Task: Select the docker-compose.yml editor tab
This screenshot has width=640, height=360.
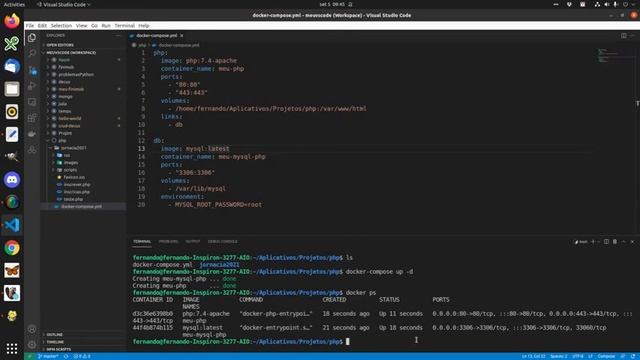Action: (x=157, y=36)
